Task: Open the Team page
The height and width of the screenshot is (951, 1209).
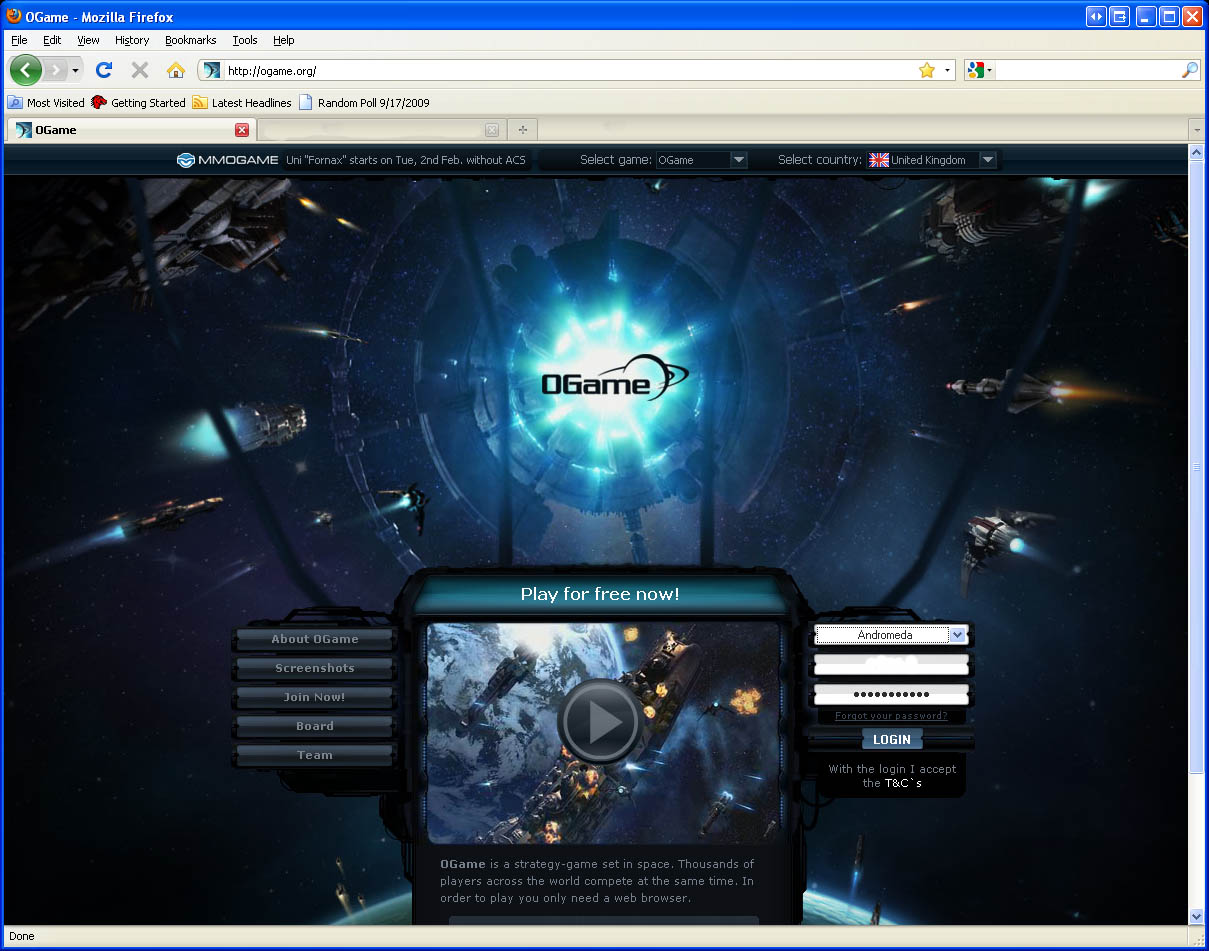Action: 315,755
